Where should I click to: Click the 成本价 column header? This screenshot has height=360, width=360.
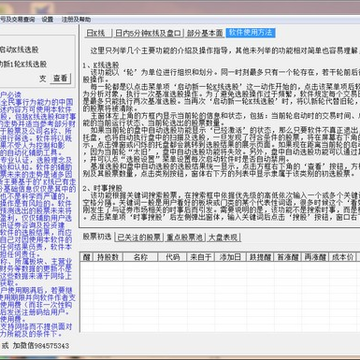coord(342,257)
